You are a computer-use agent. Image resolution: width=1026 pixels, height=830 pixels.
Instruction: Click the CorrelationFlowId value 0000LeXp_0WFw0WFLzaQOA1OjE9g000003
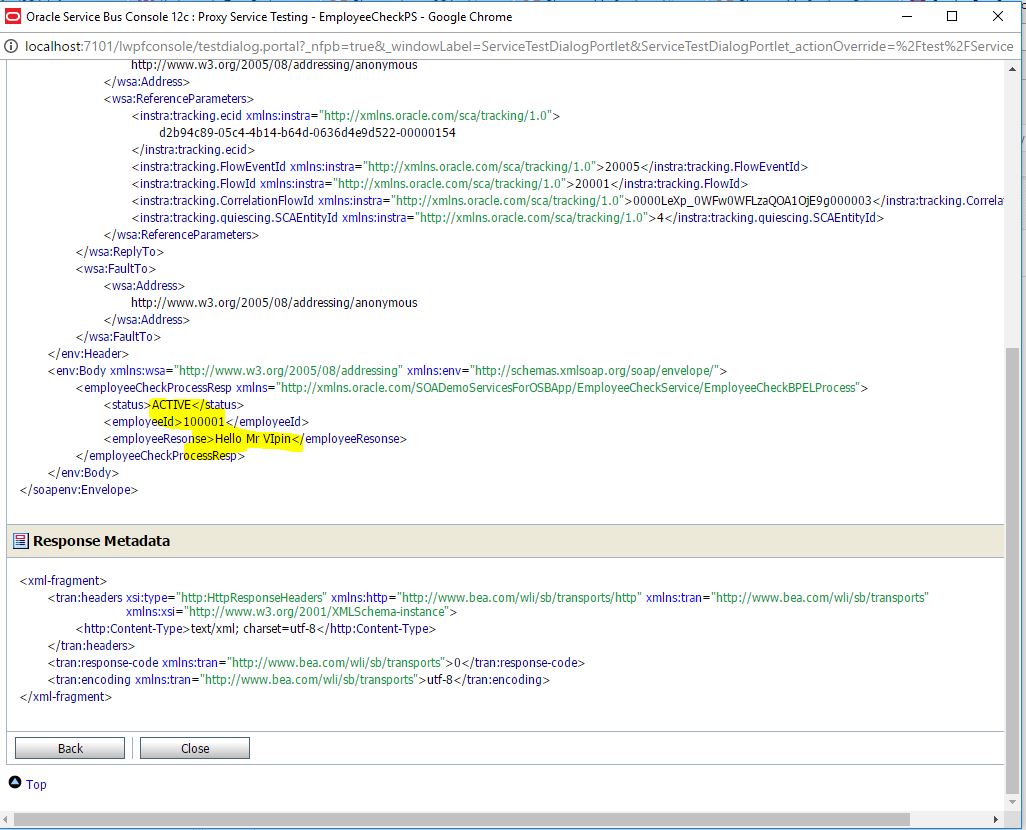(752, 201)
